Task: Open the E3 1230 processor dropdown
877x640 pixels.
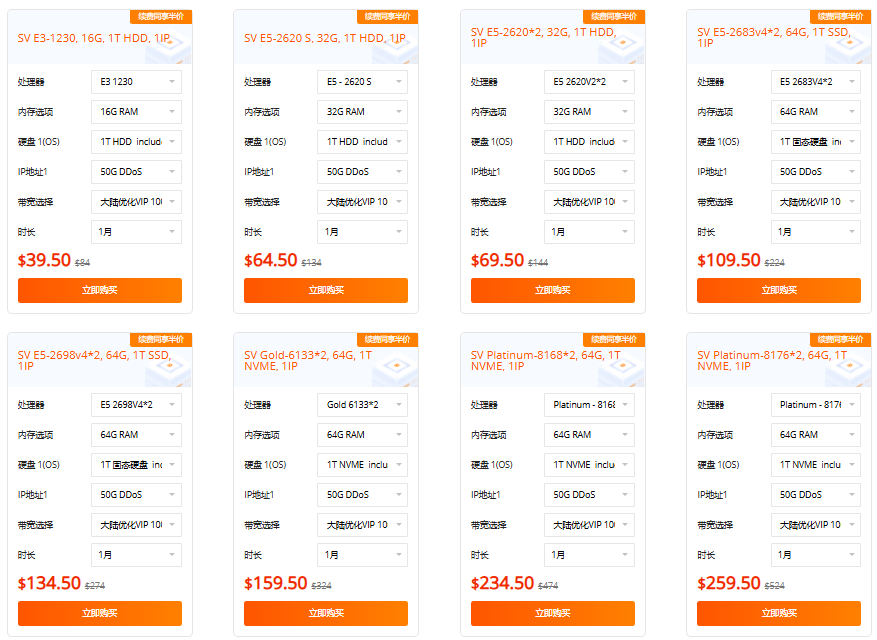Action: point(136,82)
